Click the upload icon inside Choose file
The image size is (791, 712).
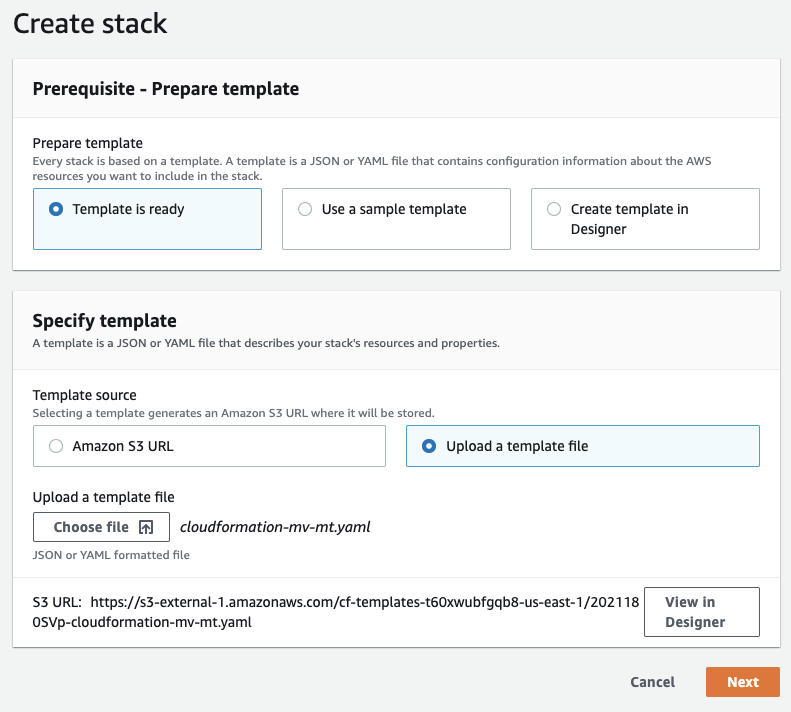click(x=146, y=527)
